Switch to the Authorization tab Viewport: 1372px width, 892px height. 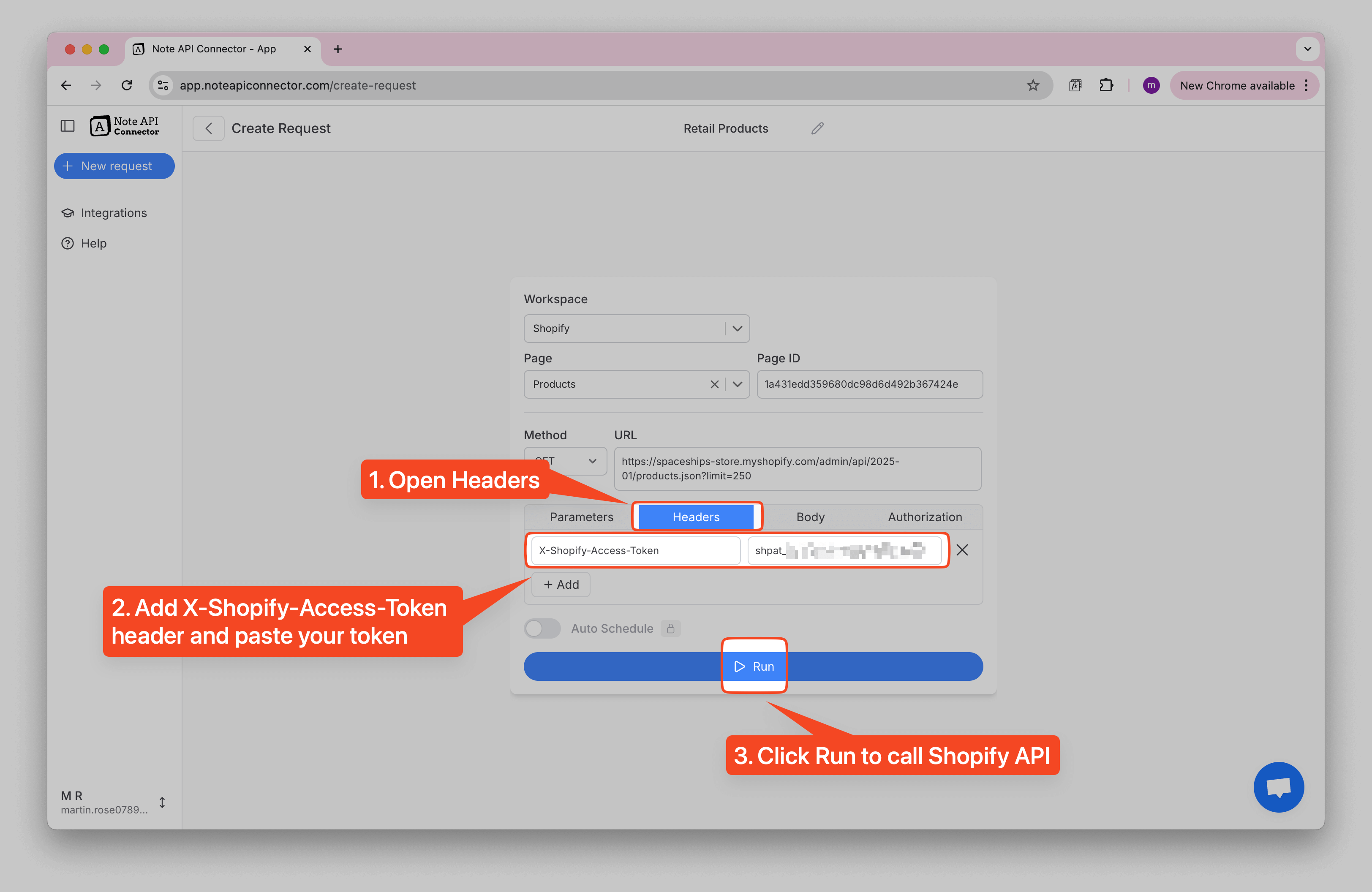[924, 517]
